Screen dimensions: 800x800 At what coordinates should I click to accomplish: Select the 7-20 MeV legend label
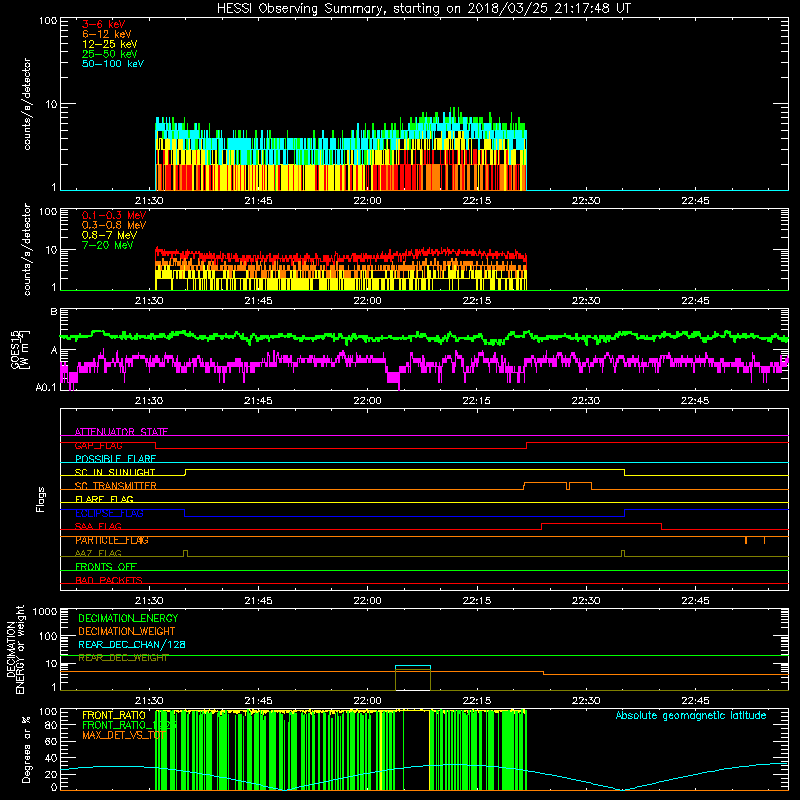point(107,245)
